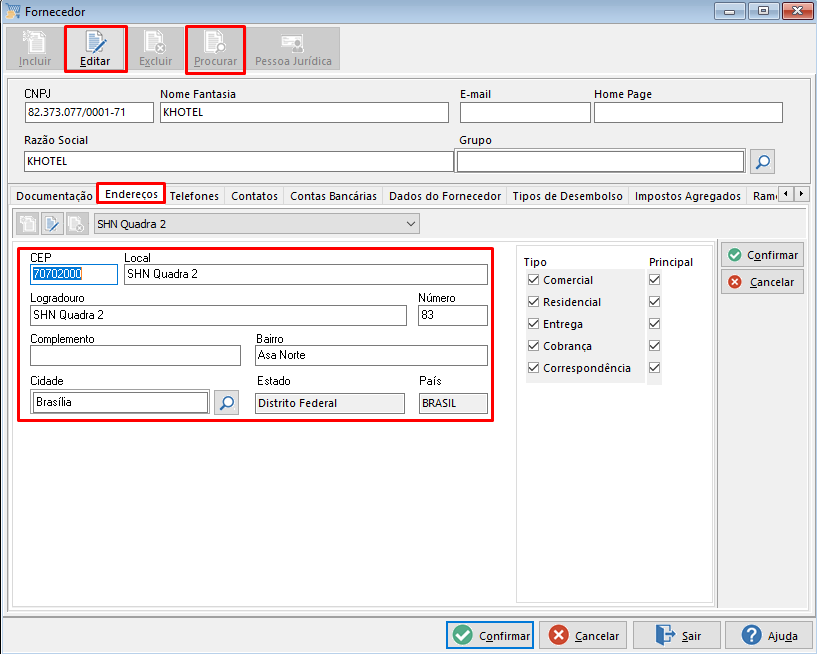Toggle Principal checkbox for Residencial
Viewport: 817px width, 654px height.
click(654, 302)
